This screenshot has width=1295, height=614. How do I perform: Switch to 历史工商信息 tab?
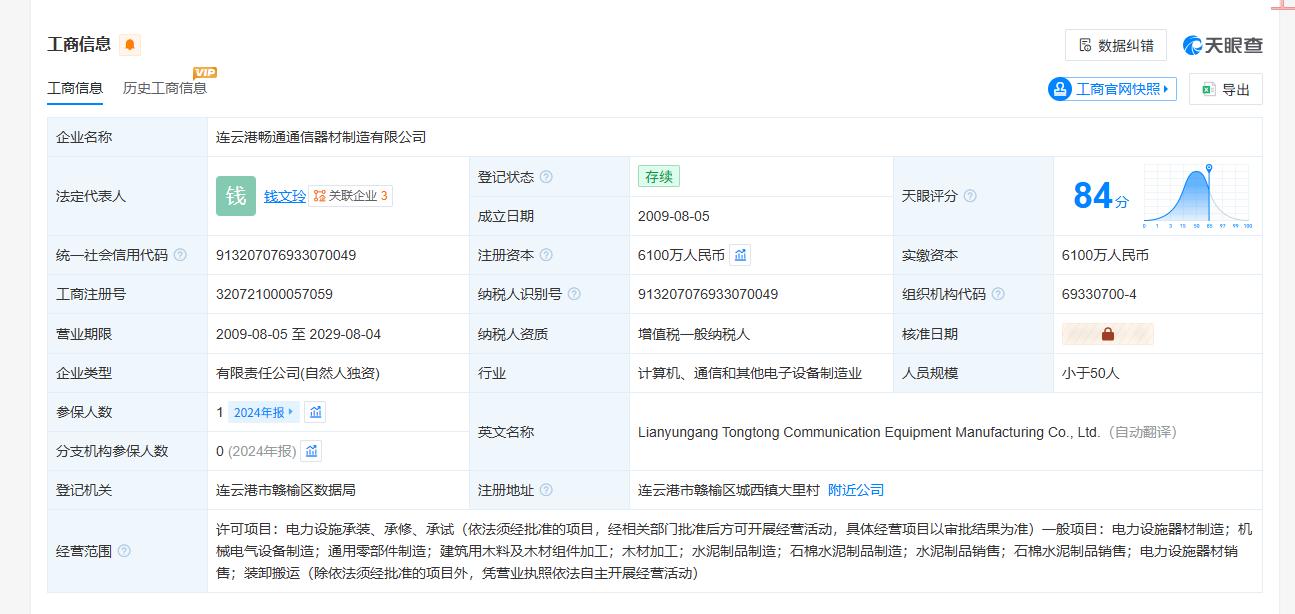(165, 88)
